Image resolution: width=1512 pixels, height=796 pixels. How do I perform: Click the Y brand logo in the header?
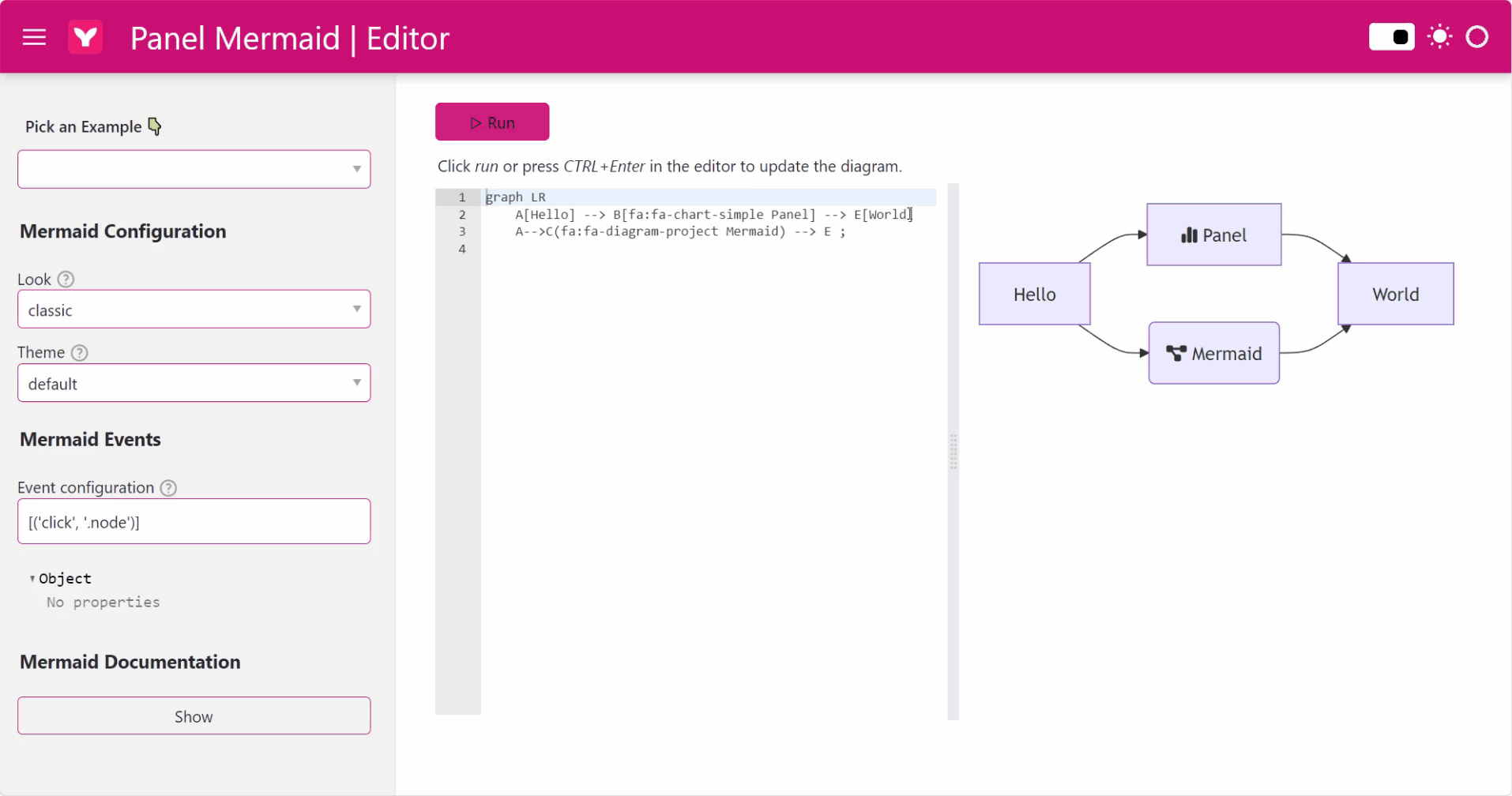pos(85,36)
